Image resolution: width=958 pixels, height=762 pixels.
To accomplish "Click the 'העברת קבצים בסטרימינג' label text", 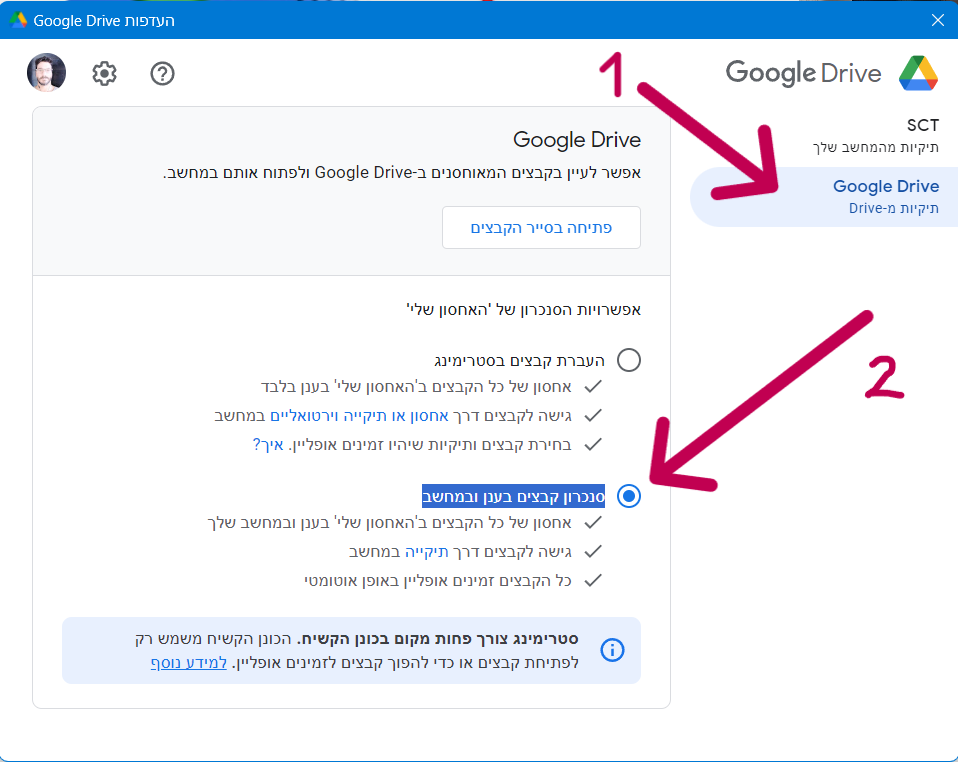I will tap(519, 361).
